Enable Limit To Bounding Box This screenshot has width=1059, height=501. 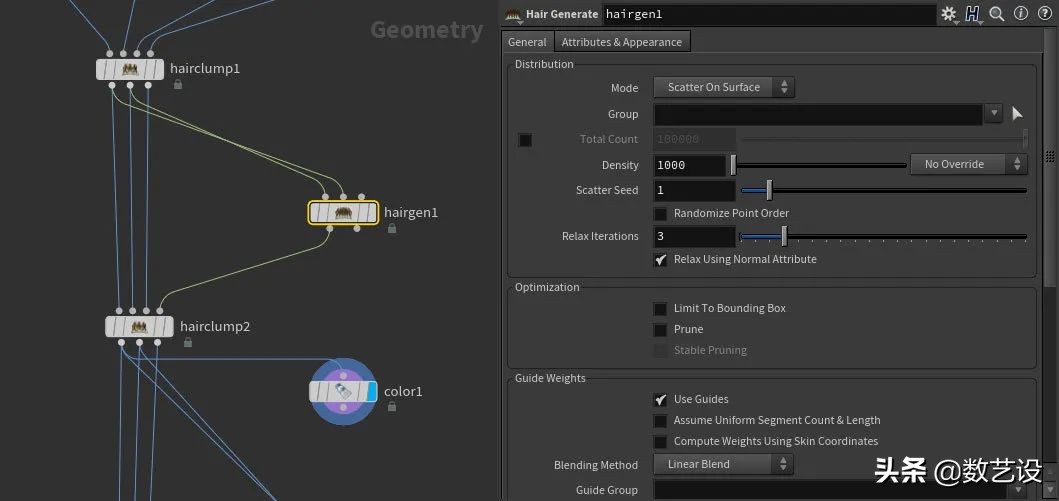tap(660, 308)
